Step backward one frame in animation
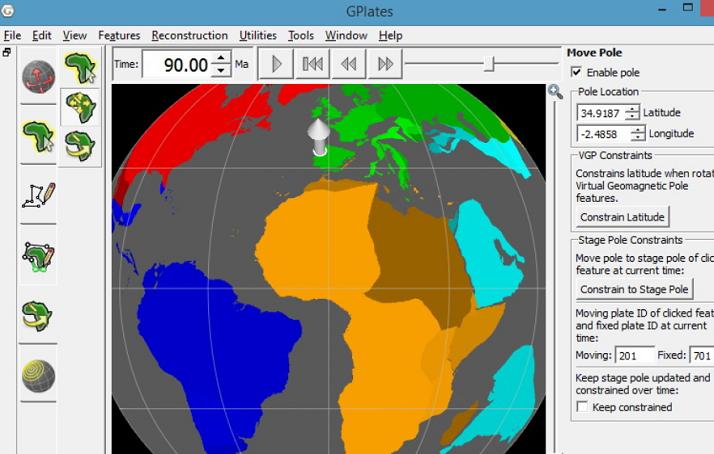Image resolution: width=714 pixels, height=454 pixels. [x=349, y=64]
